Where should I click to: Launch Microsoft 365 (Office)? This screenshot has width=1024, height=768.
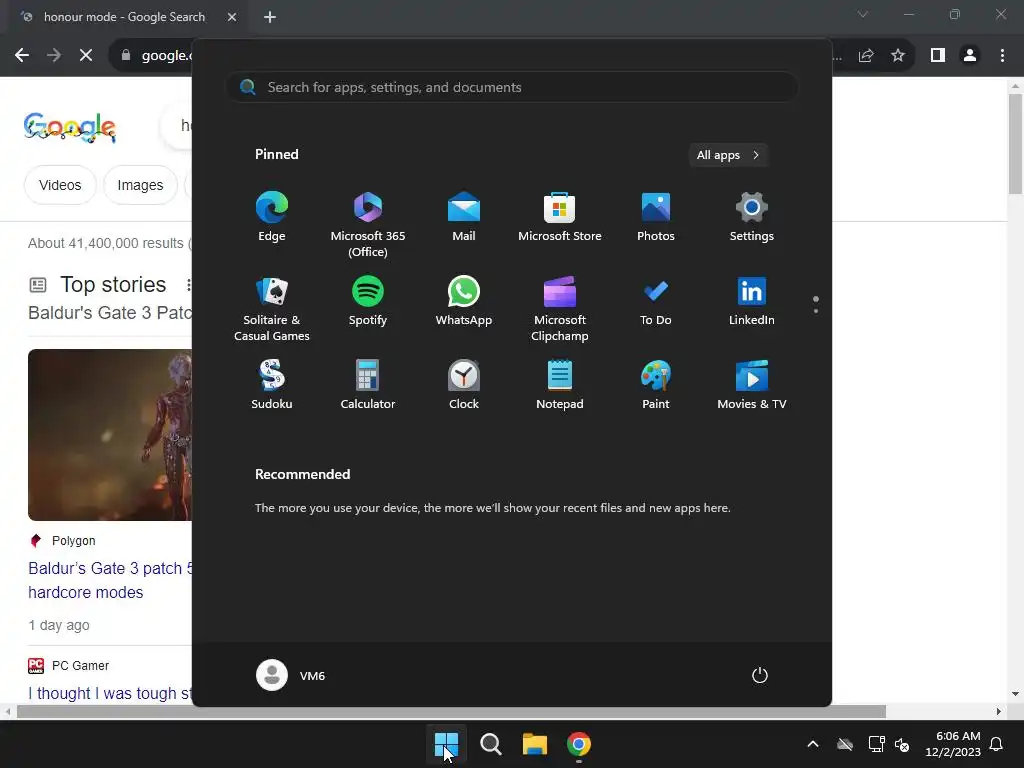(x=368, y=225)
